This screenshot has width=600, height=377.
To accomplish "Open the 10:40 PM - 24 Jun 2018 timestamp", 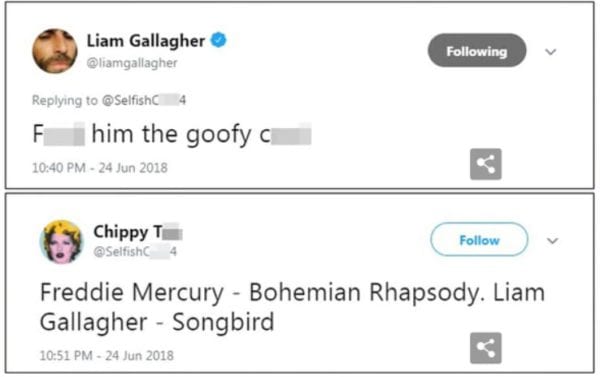I will 100,168.
